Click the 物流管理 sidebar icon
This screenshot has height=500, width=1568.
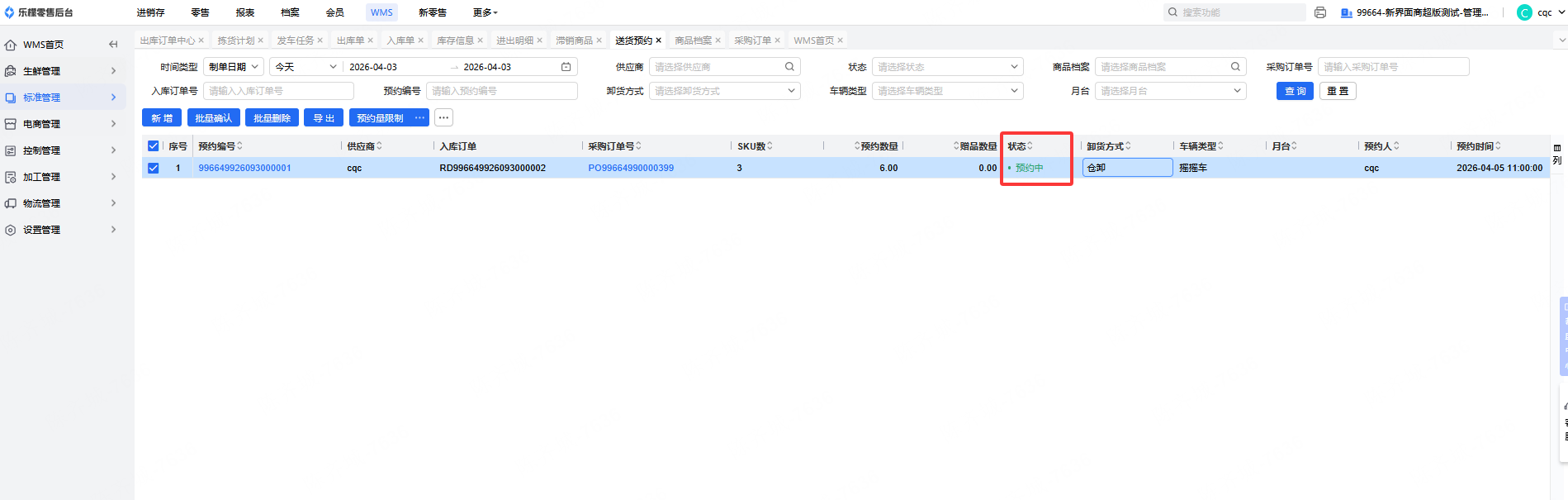click(11, 203)
